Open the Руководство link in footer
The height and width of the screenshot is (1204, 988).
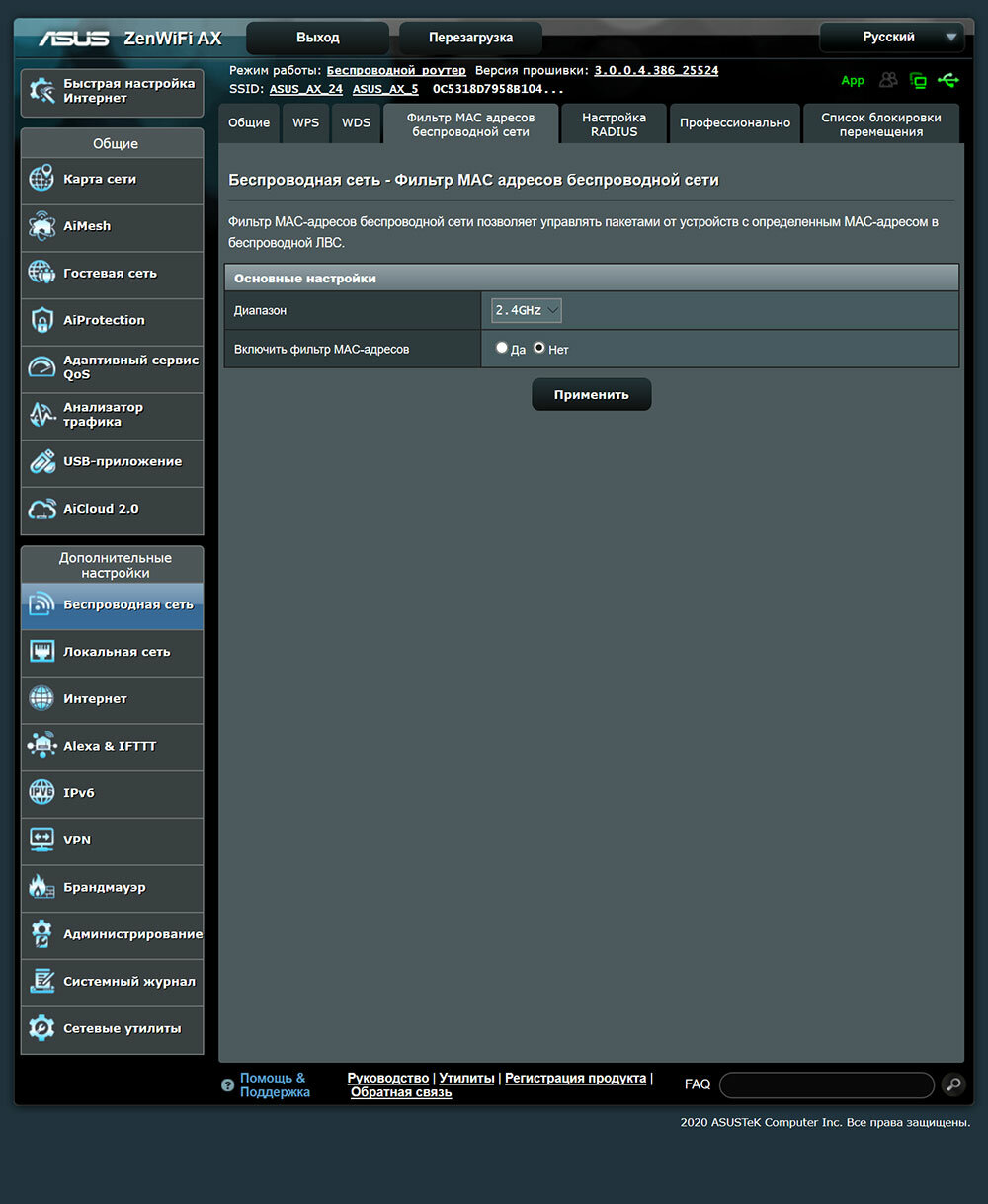pyautogui.click(x=388, y=1078)
